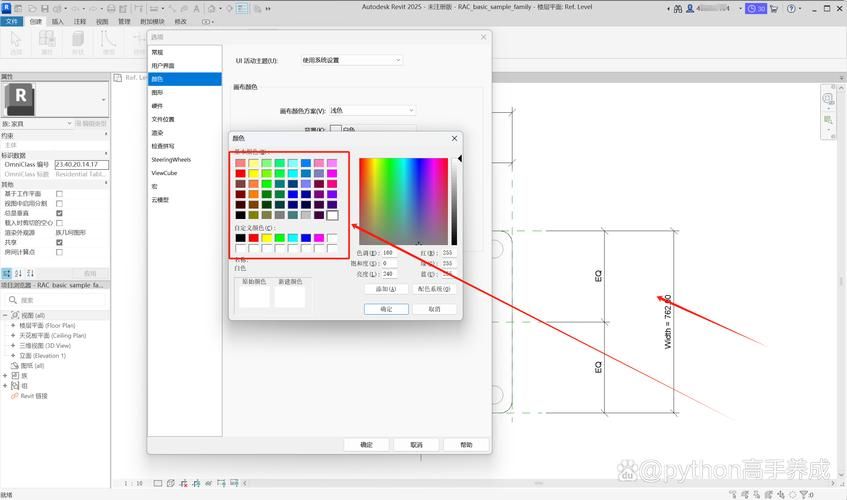847x500 pixels.
Task: Click the OmniClass number input field
Action: pyautogui.click(x=82, y=165)
